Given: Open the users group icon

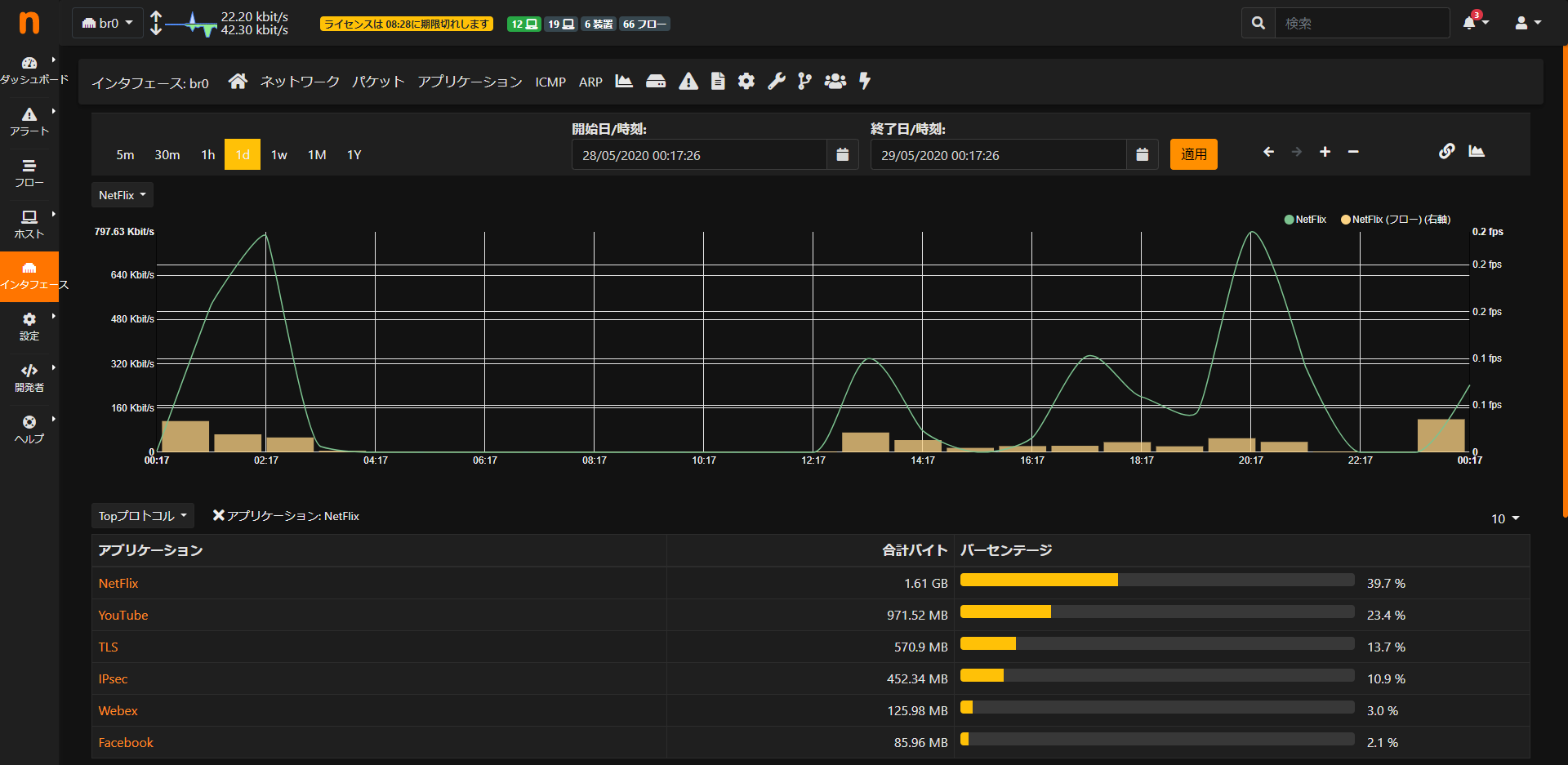Looking at the screenshot, I should tap(835, 81).
